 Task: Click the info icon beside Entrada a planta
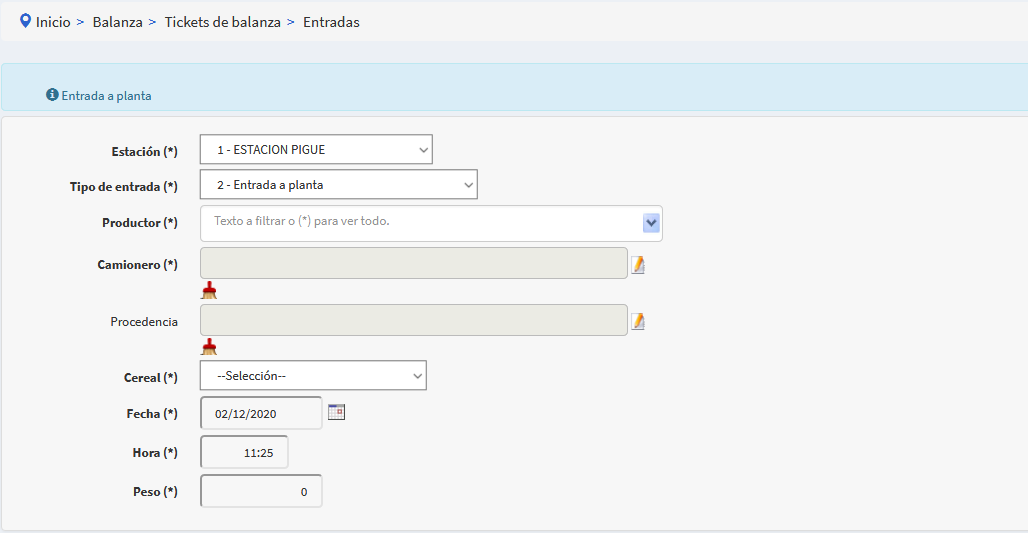coord(52,95)
